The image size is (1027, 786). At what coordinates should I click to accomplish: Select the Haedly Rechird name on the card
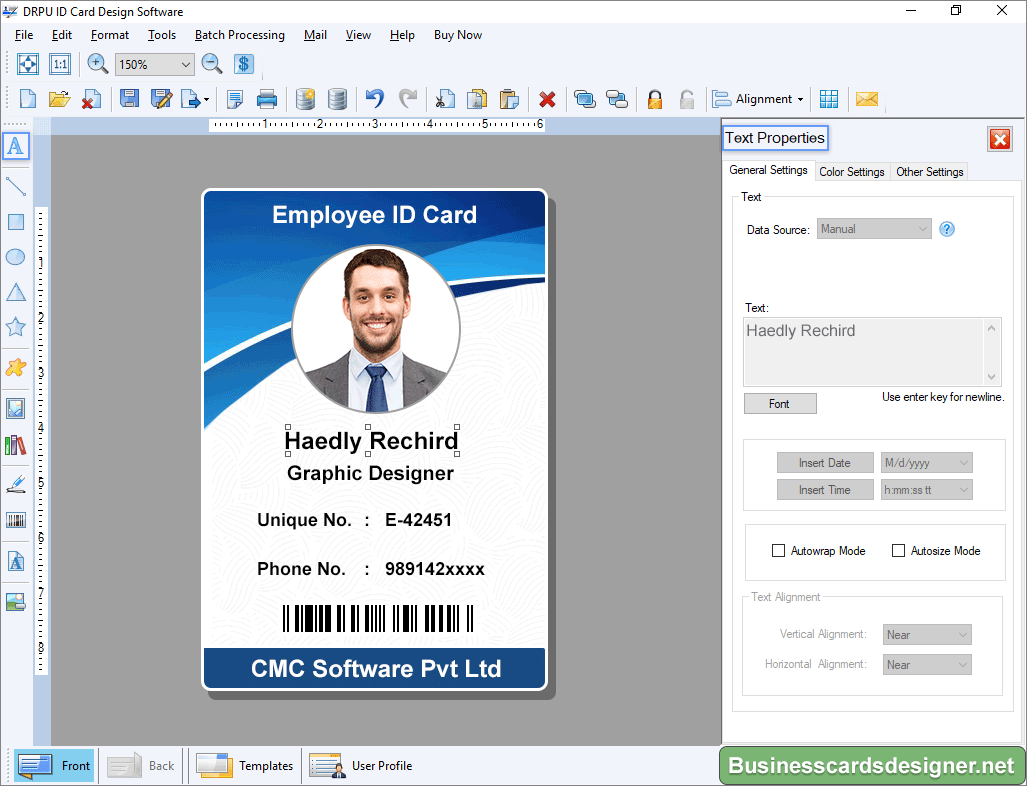371,441
